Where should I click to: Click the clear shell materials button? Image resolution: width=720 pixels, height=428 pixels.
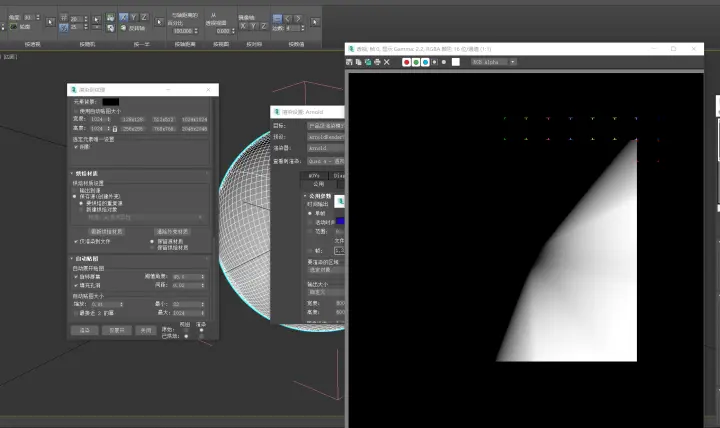(x=173, y=231)
